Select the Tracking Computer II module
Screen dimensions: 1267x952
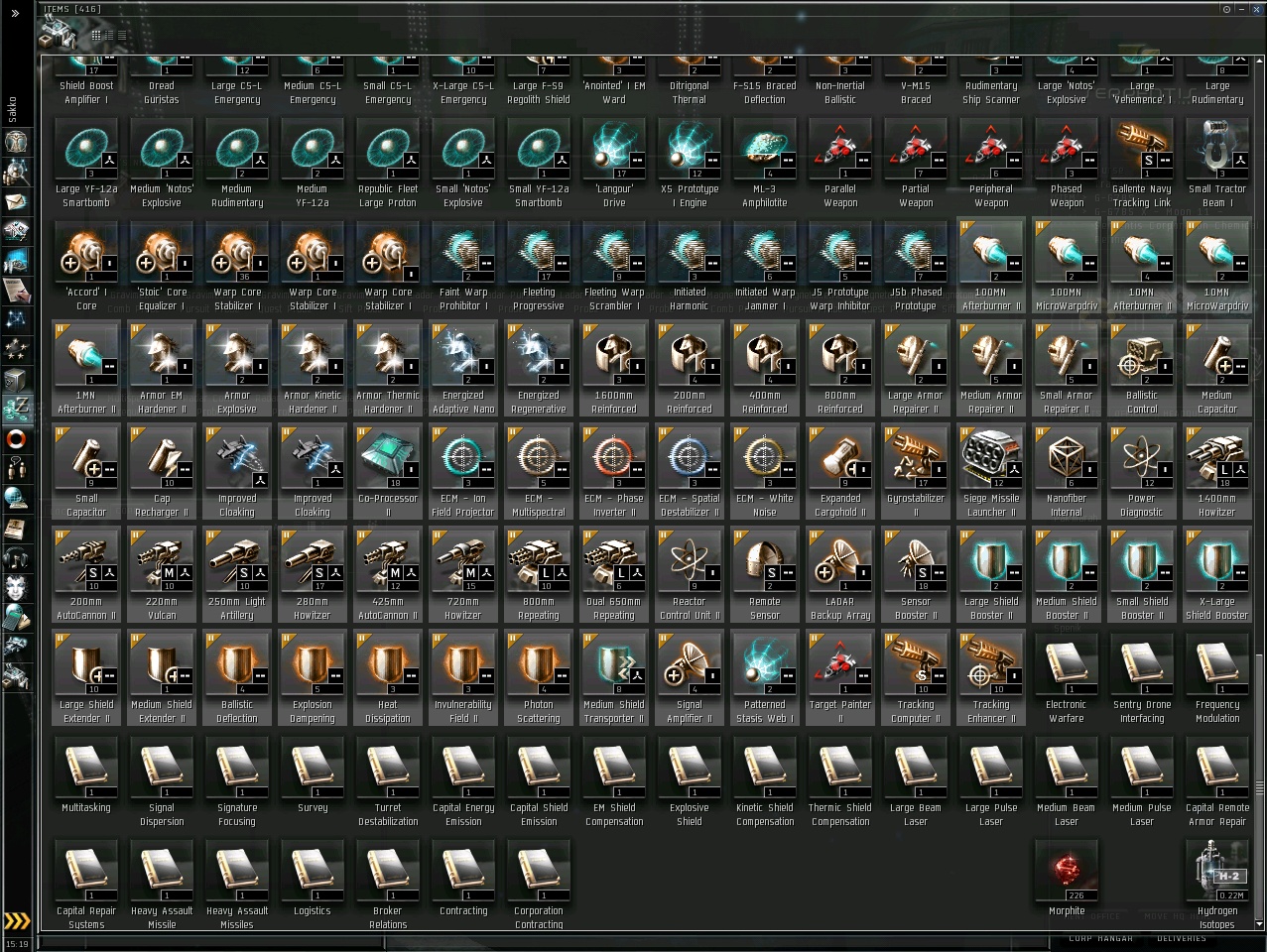click(x=916, y=678)
